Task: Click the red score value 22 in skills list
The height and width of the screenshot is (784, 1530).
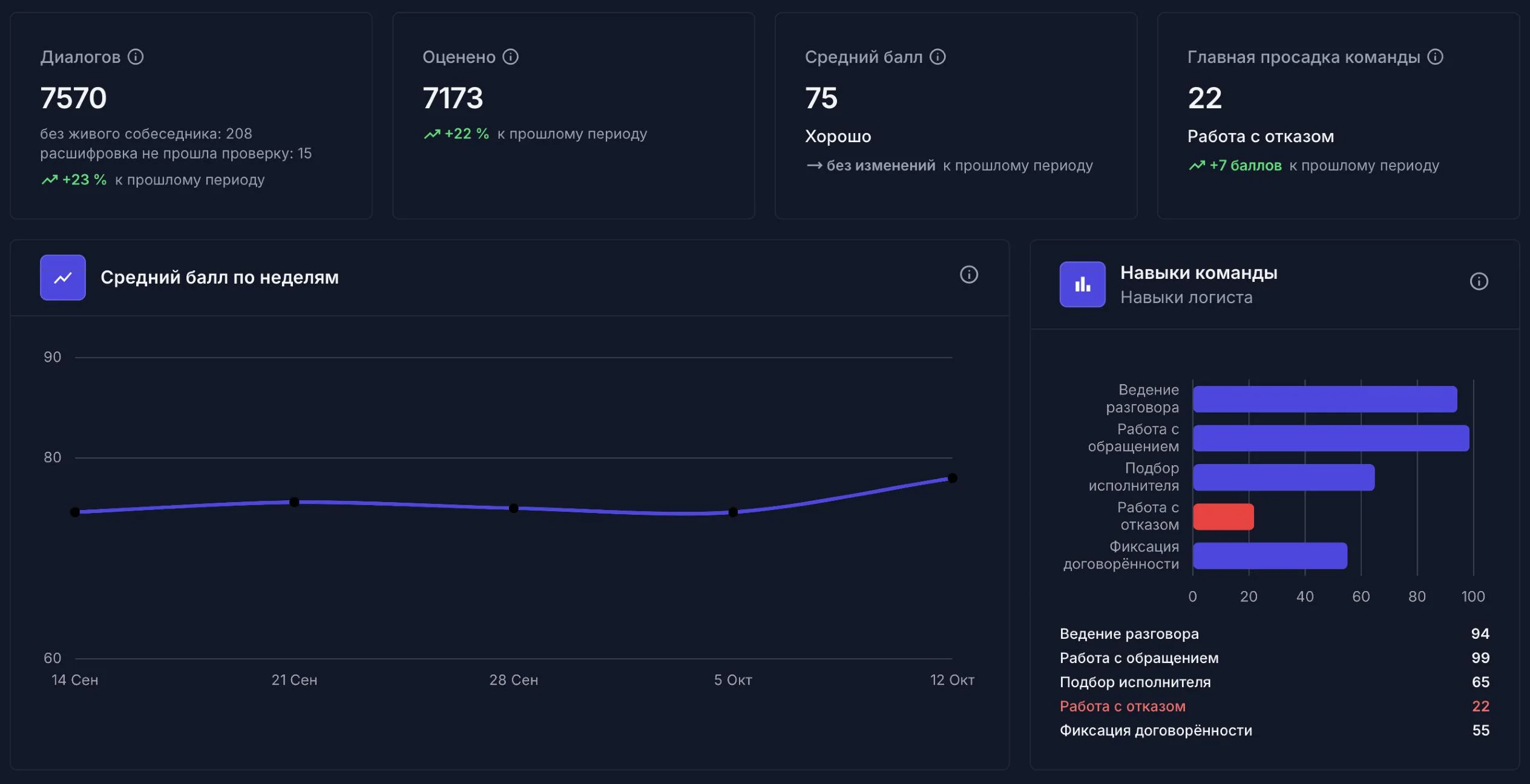Action: 1480,707
